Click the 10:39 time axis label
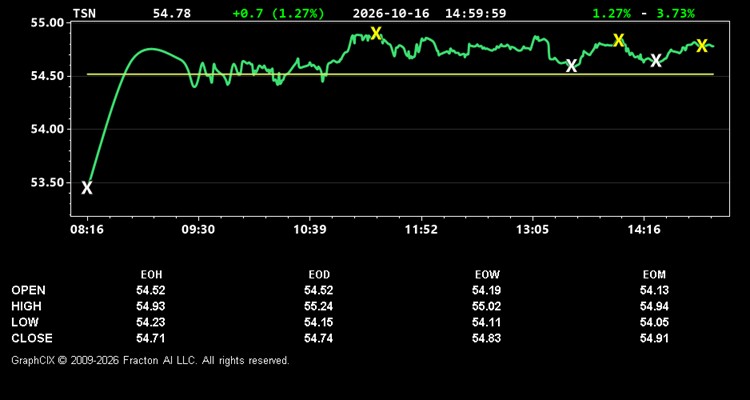The image size is (750, 400). click(310, 230)
